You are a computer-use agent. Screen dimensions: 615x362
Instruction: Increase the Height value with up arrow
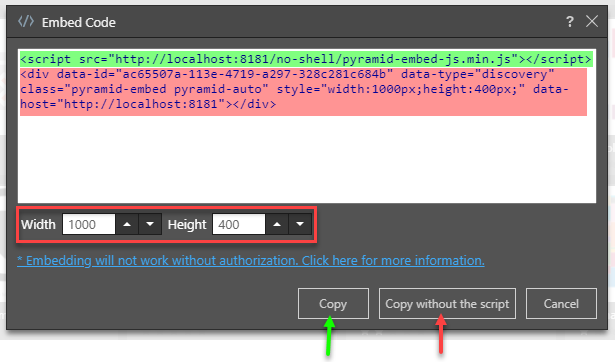[x=277, y=224]
